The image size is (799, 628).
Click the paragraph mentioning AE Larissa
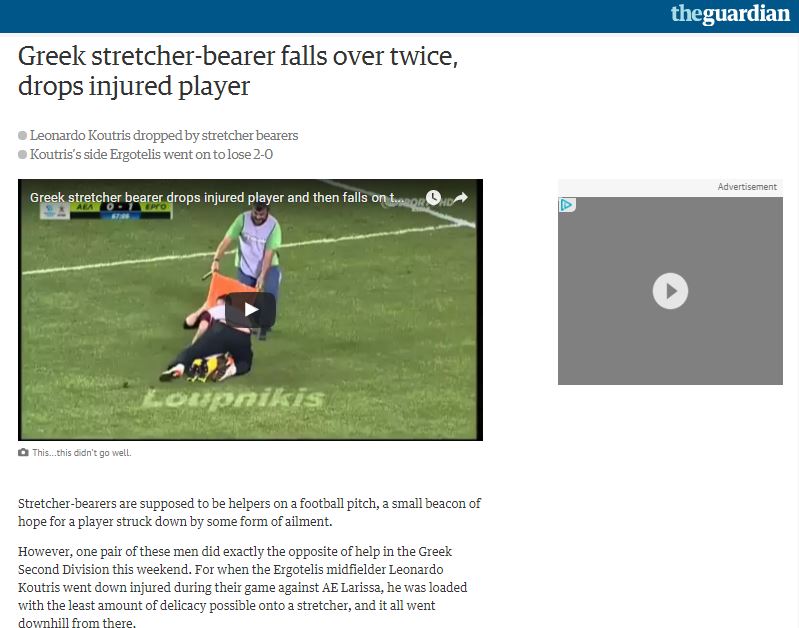243,587
